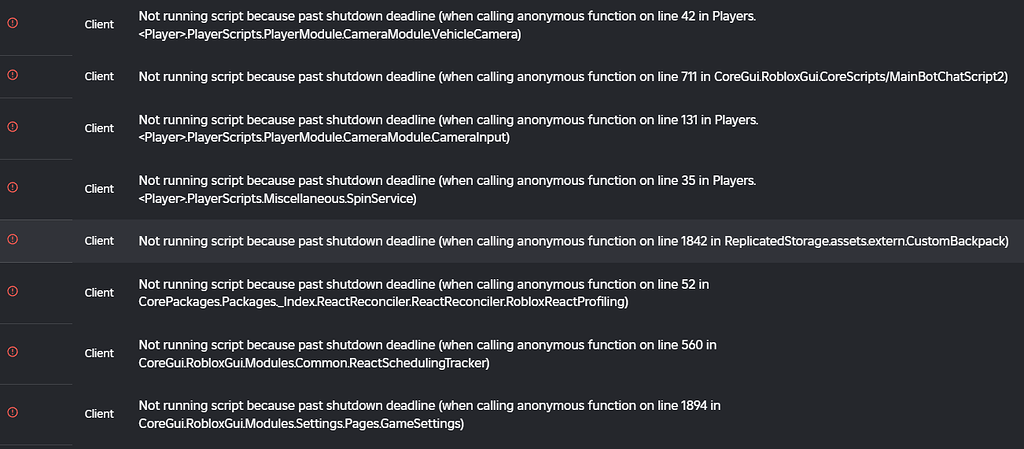Click the error icon for the SpinService entry
1024x449 pixels.
coord(13,187)
